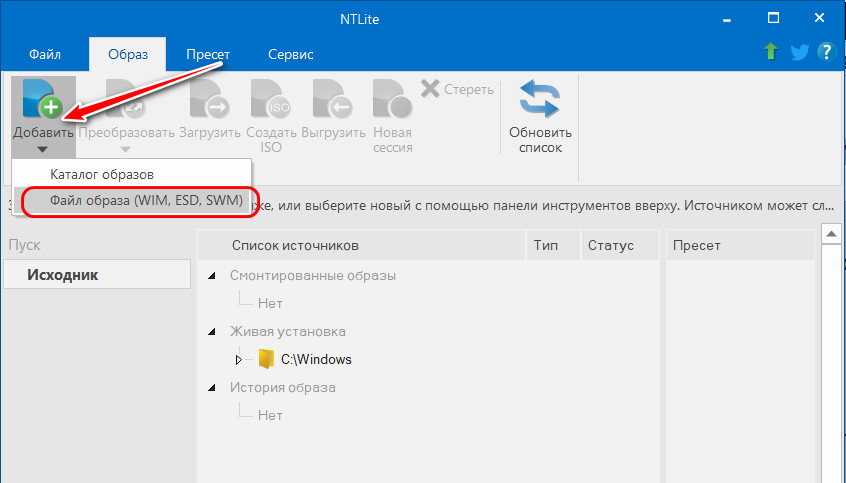The image size is (846, 483).
Task: Collapse the Смонтированные образы group
Action: 212,275
